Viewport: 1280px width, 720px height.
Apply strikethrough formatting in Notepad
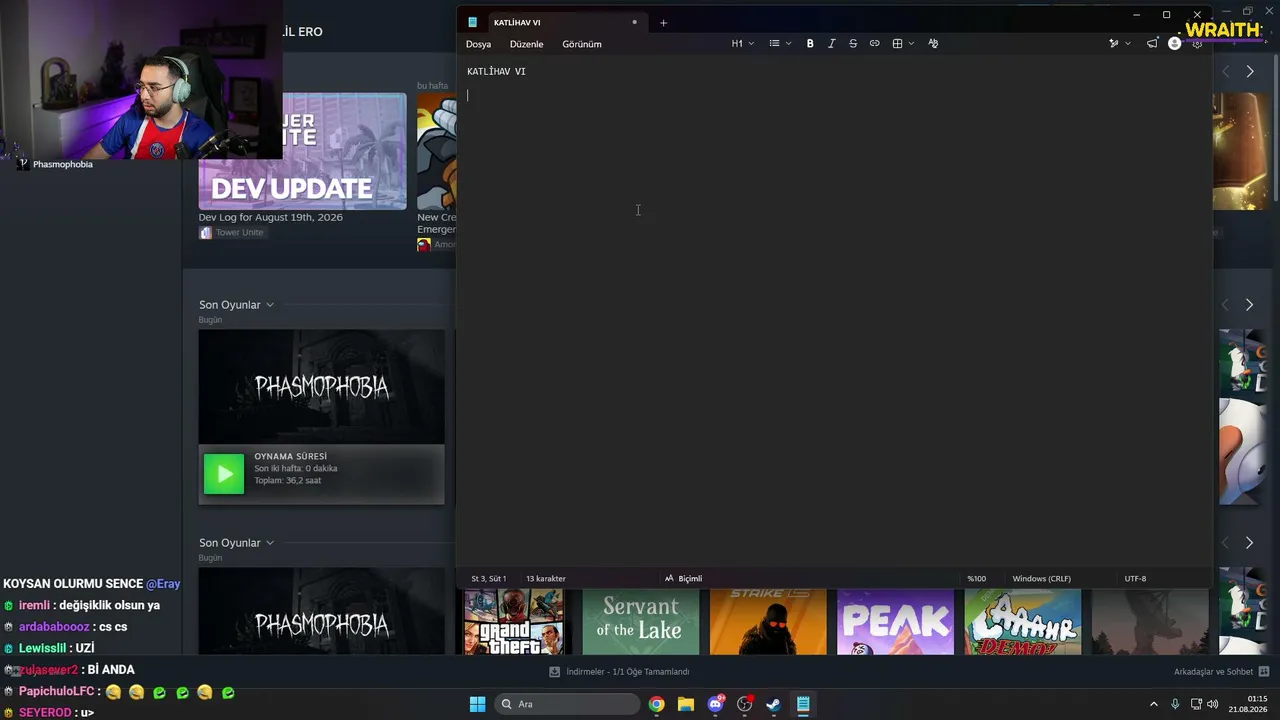pyautogui.click(x=853, y=44)
